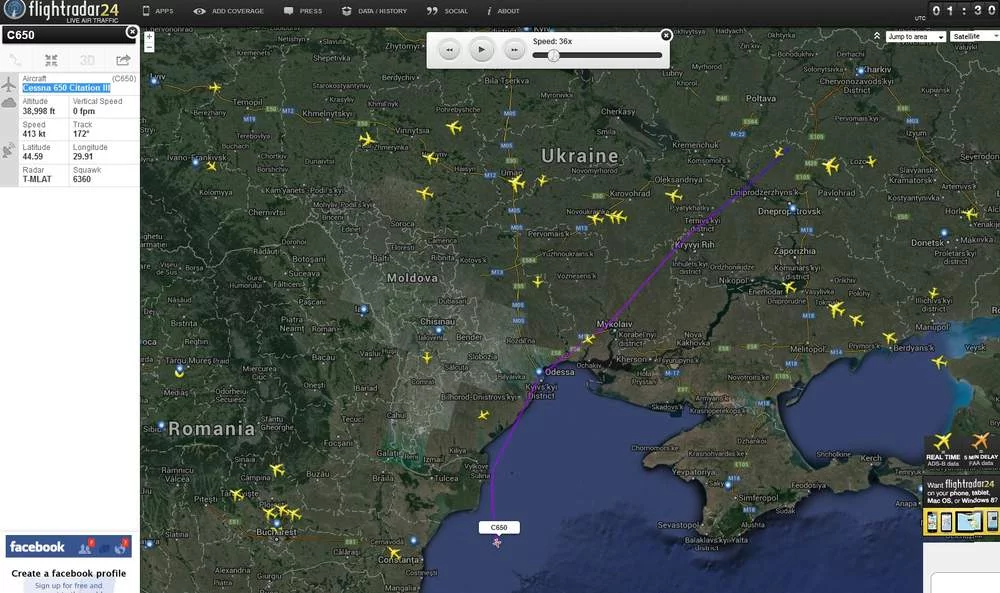Click the speed value 413 kt
This screenshot has height=593, width=1000.
click(34, 134)
